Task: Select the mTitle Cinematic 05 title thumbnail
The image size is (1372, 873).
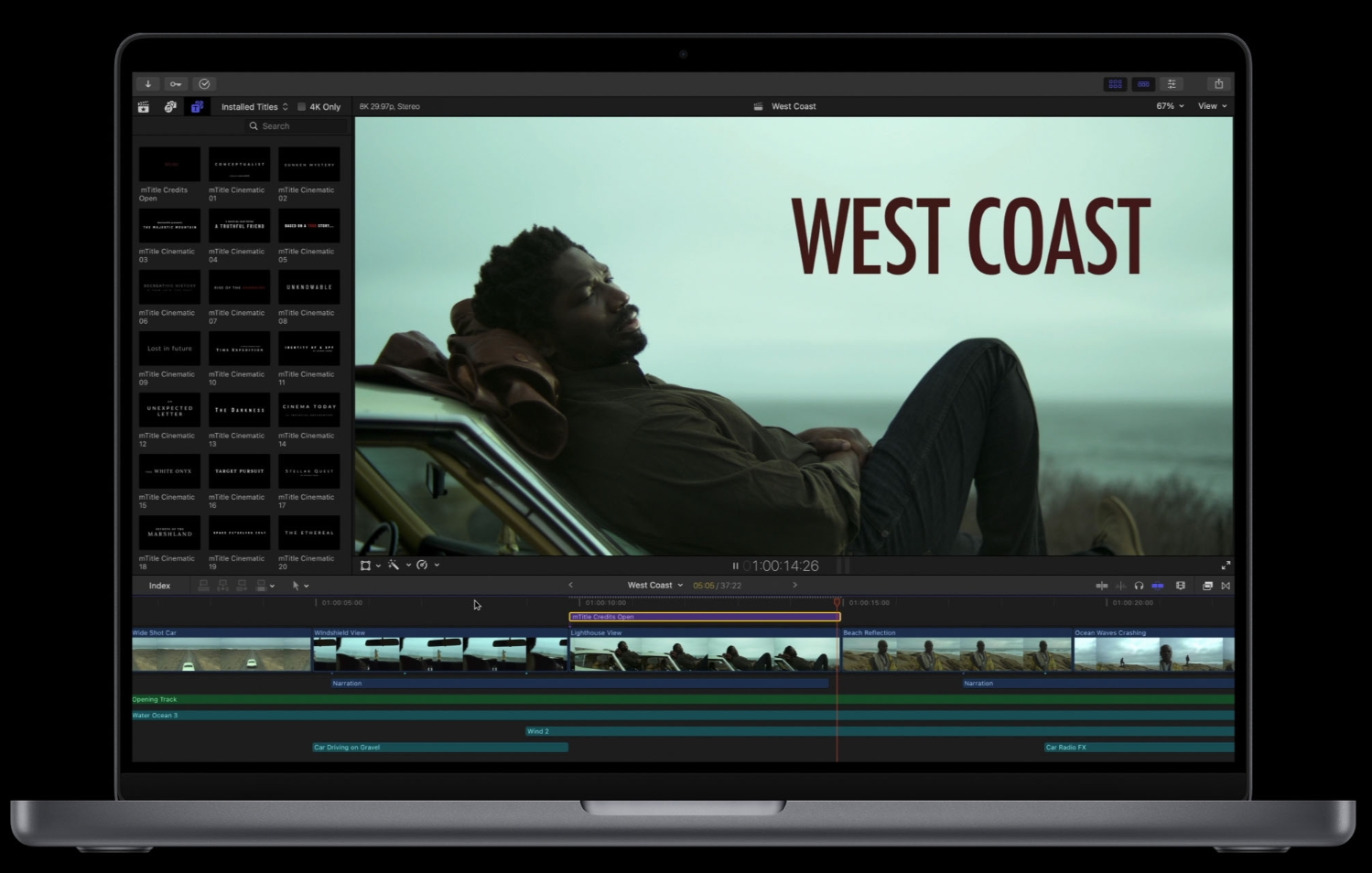Action: 308,225
